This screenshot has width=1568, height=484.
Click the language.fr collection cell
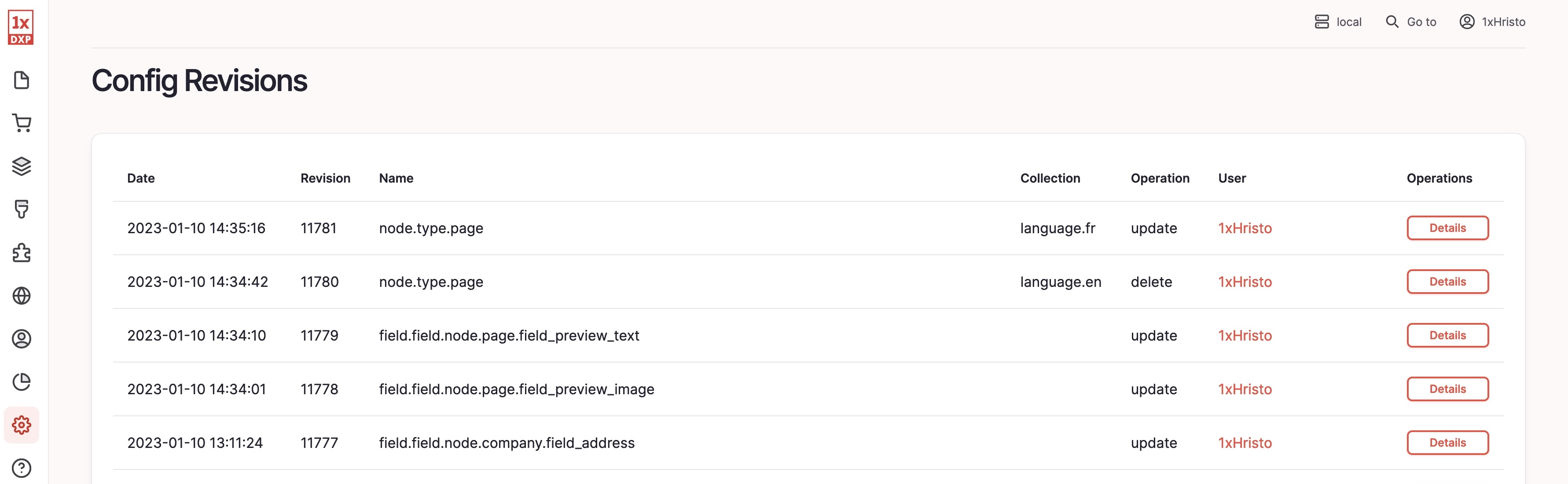(1058, 228)
